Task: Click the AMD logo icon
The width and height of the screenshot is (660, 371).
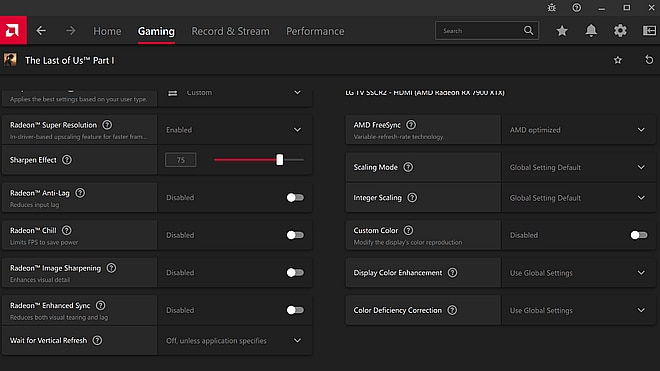Action: pyautogui.click(x=13, y=30)
